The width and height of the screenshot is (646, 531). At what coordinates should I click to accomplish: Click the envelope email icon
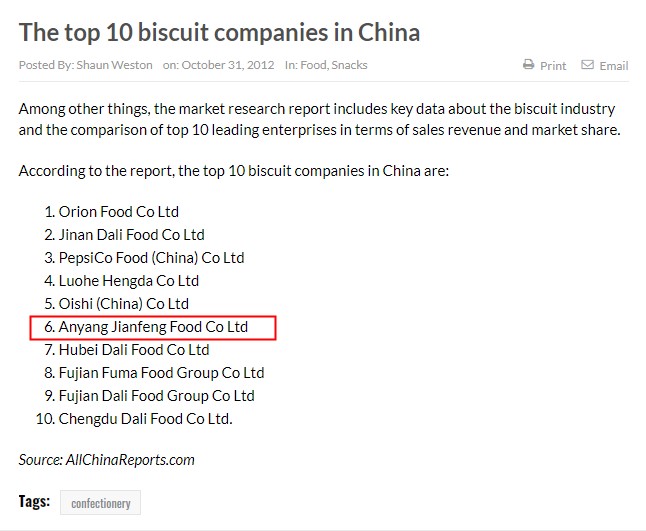587,65
